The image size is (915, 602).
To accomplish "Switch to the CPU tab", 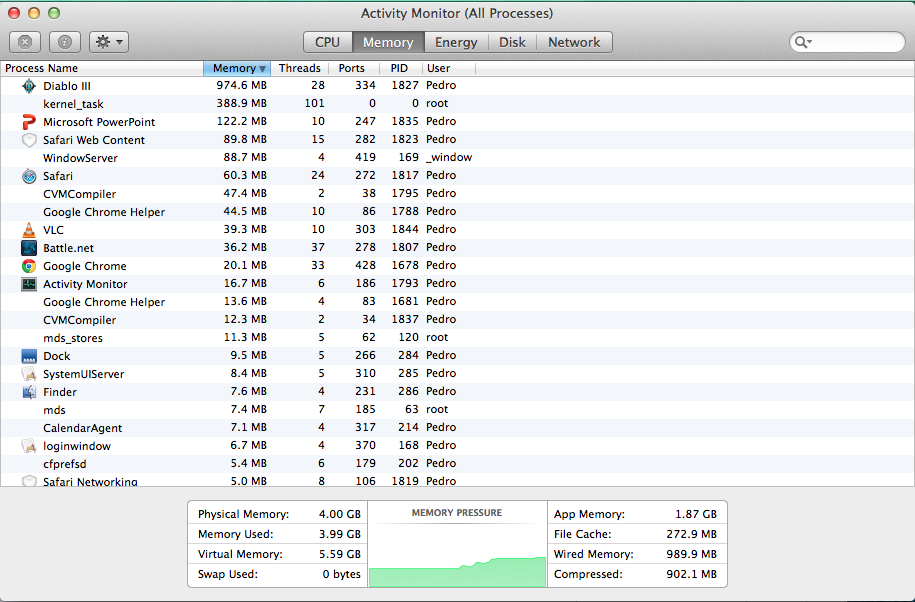I will (x=327, y=42).
